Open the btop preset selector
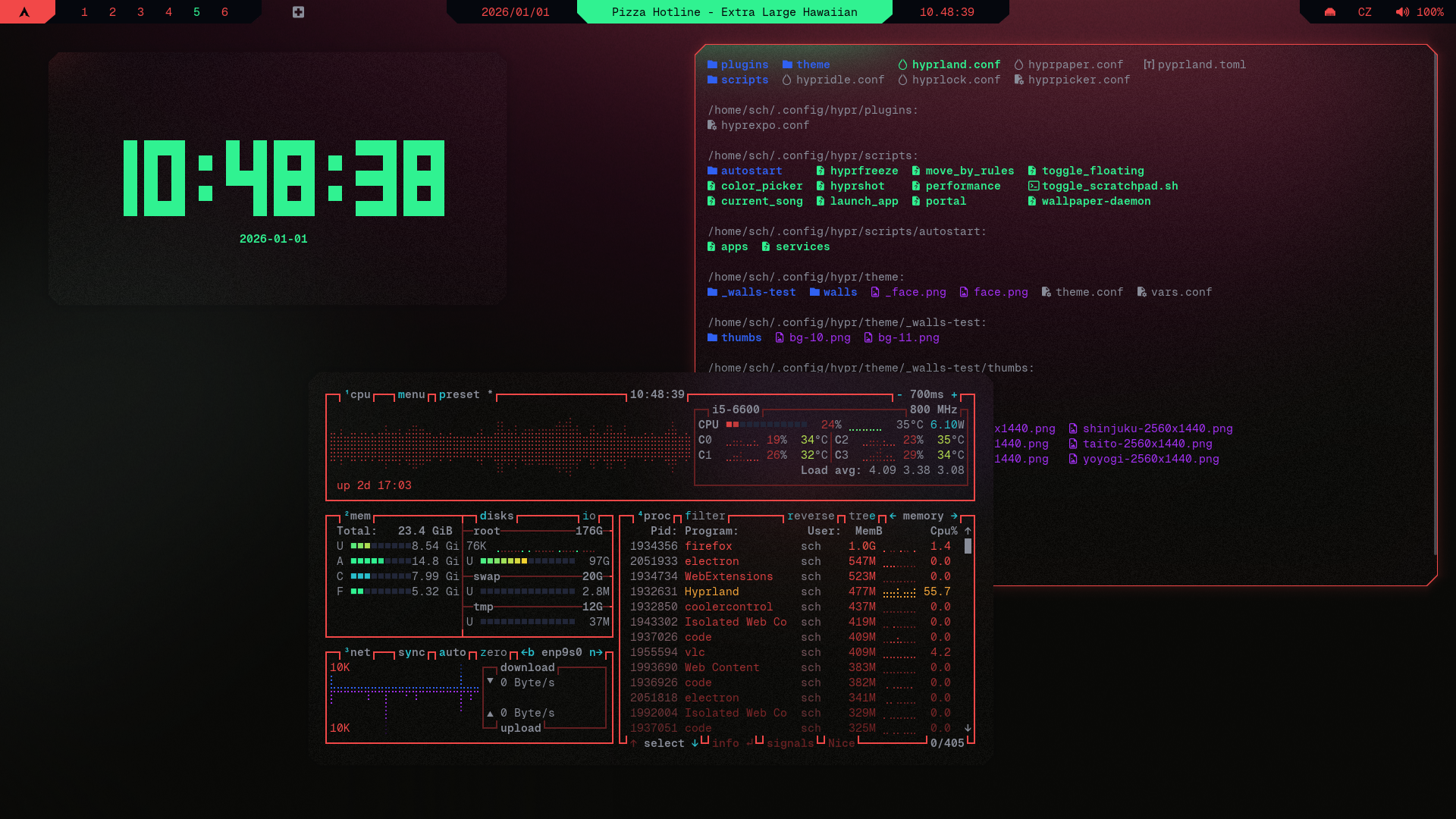 pyautogui.click(x=459, y=395)
